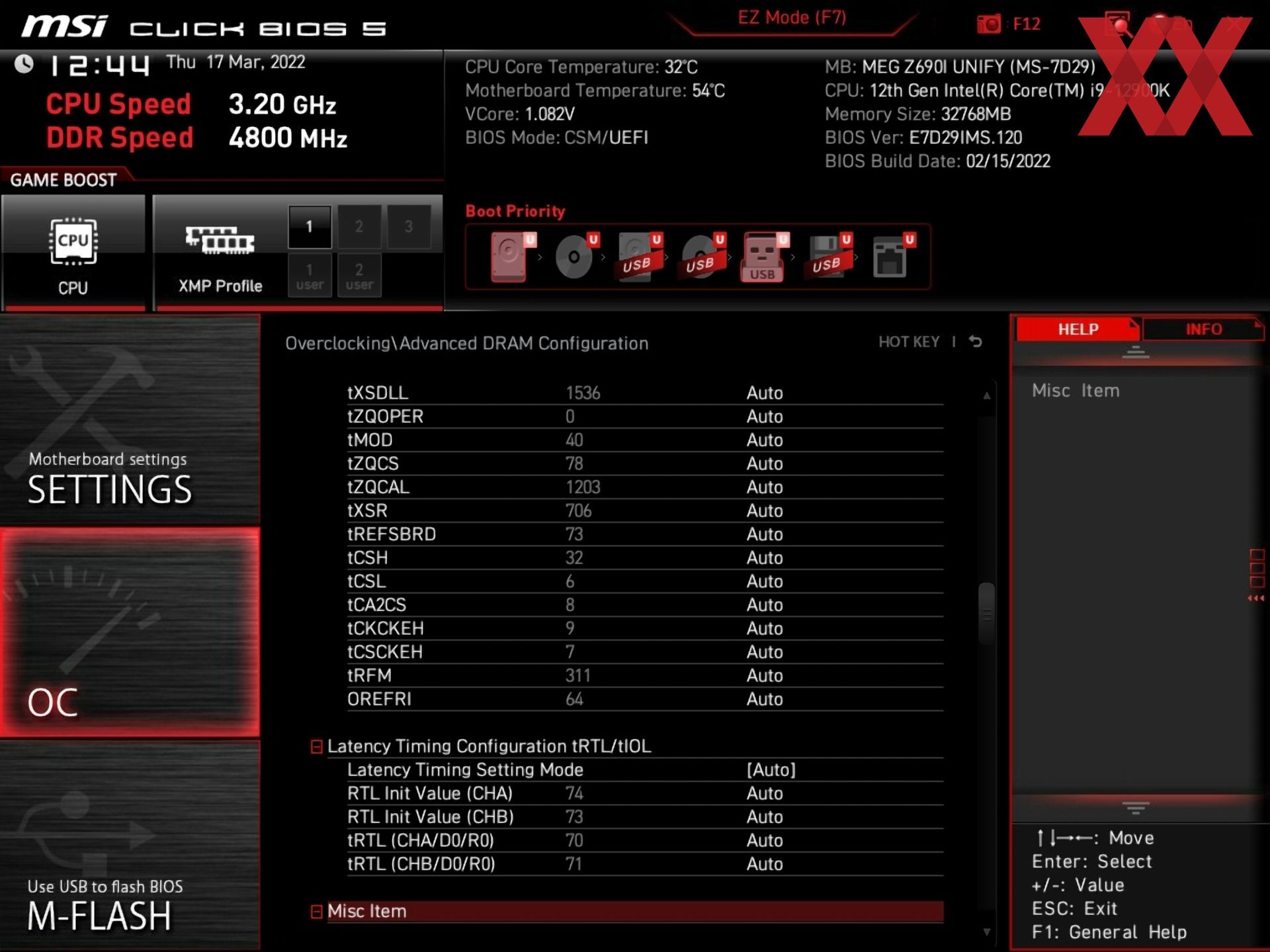Click the GAME BOOST label

(63, 180)
